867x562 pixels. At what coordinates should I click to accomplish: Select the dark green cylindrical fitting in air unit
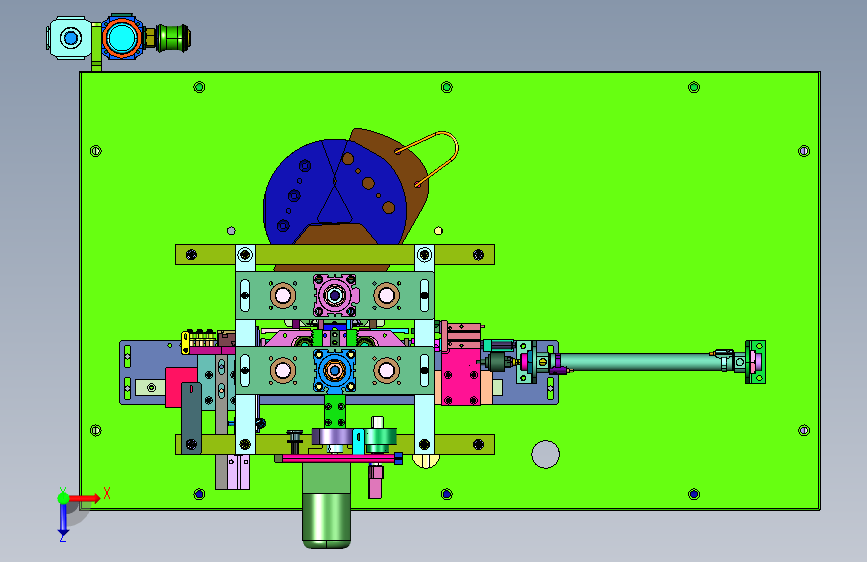[173, 38]
